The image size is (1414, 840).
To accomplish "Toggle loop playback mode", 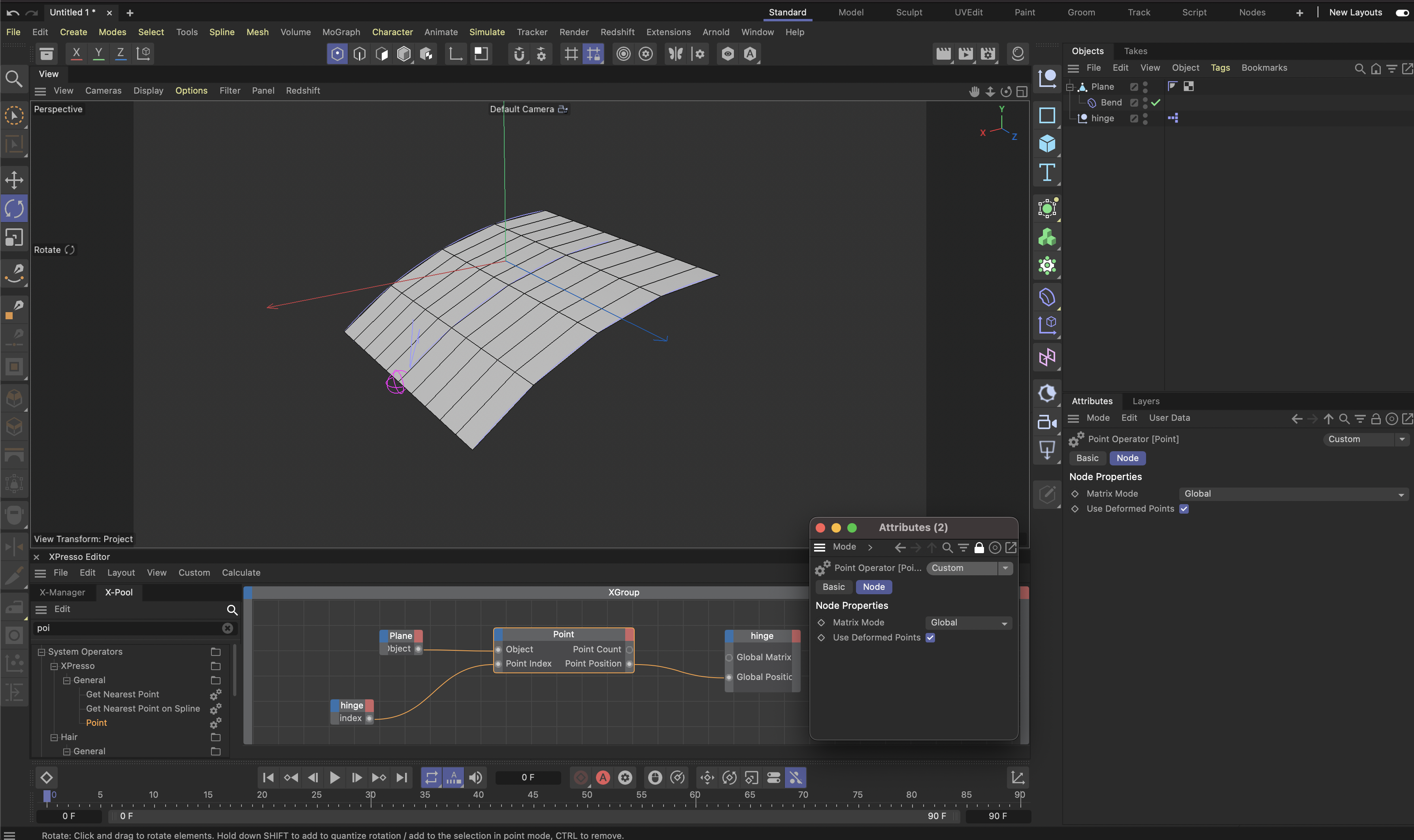I will tap(431, 778).
